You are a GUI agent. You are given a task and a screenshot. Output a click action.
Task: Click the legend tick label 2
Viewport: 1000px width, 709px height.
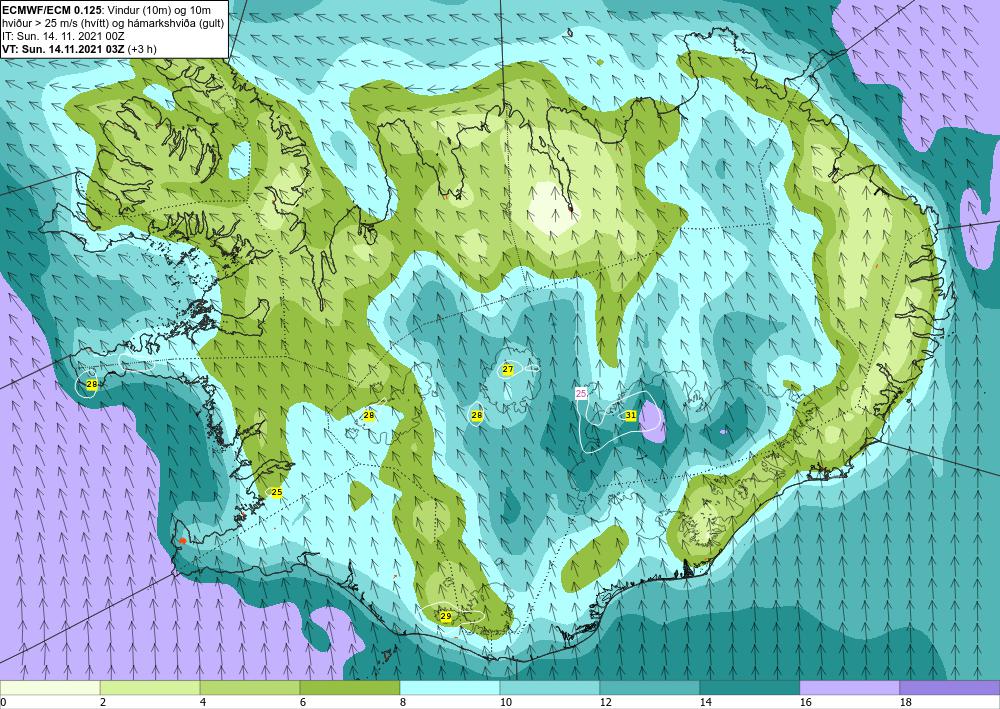(103, 702)
